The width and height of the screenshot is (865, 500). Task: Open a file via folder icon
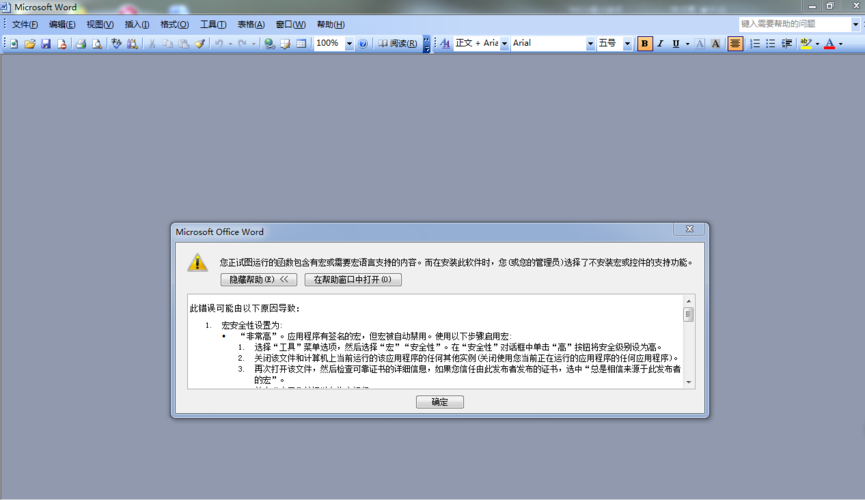30,44
